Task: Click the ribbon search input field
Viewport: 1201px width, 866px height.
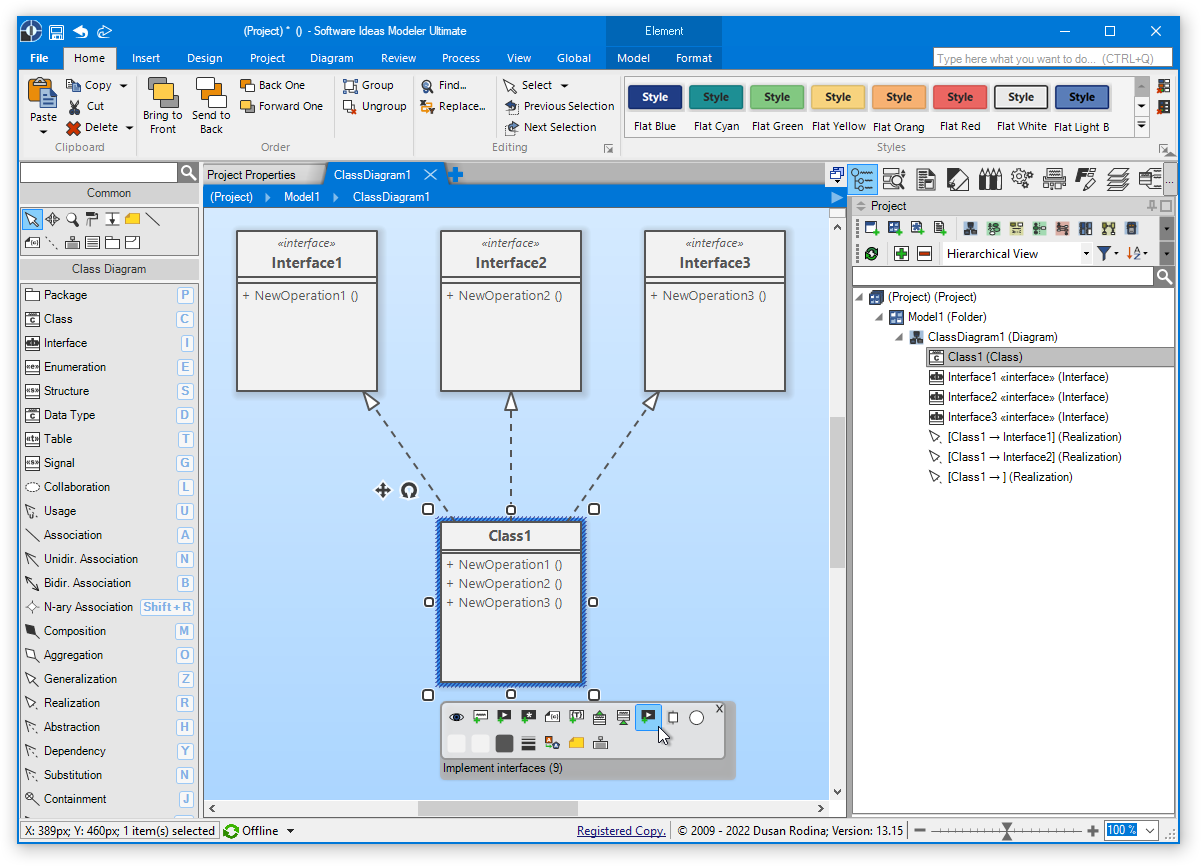Action: [x=1052, y=59]
